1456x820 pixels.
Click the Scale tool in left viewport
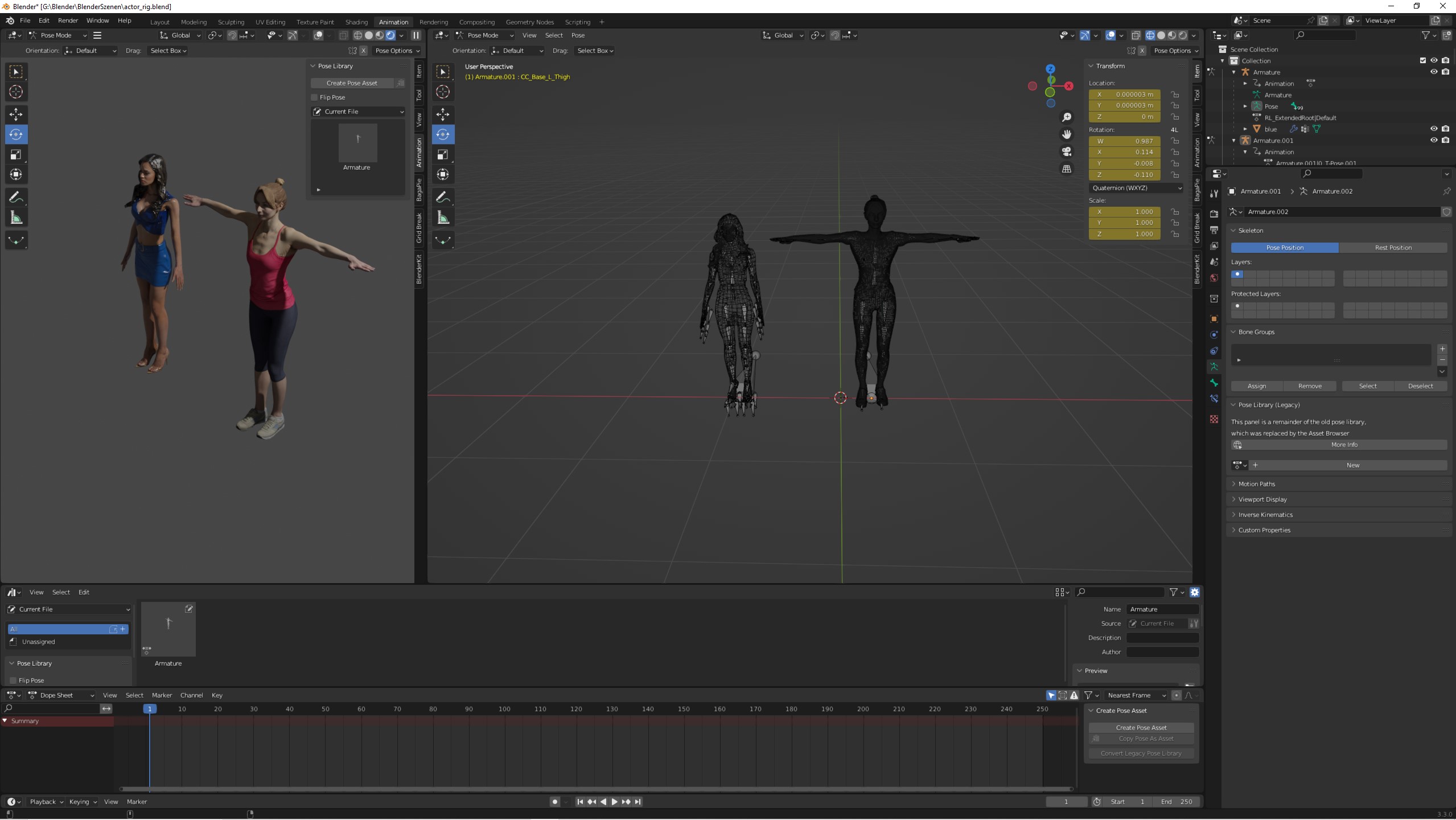(16, 154)
